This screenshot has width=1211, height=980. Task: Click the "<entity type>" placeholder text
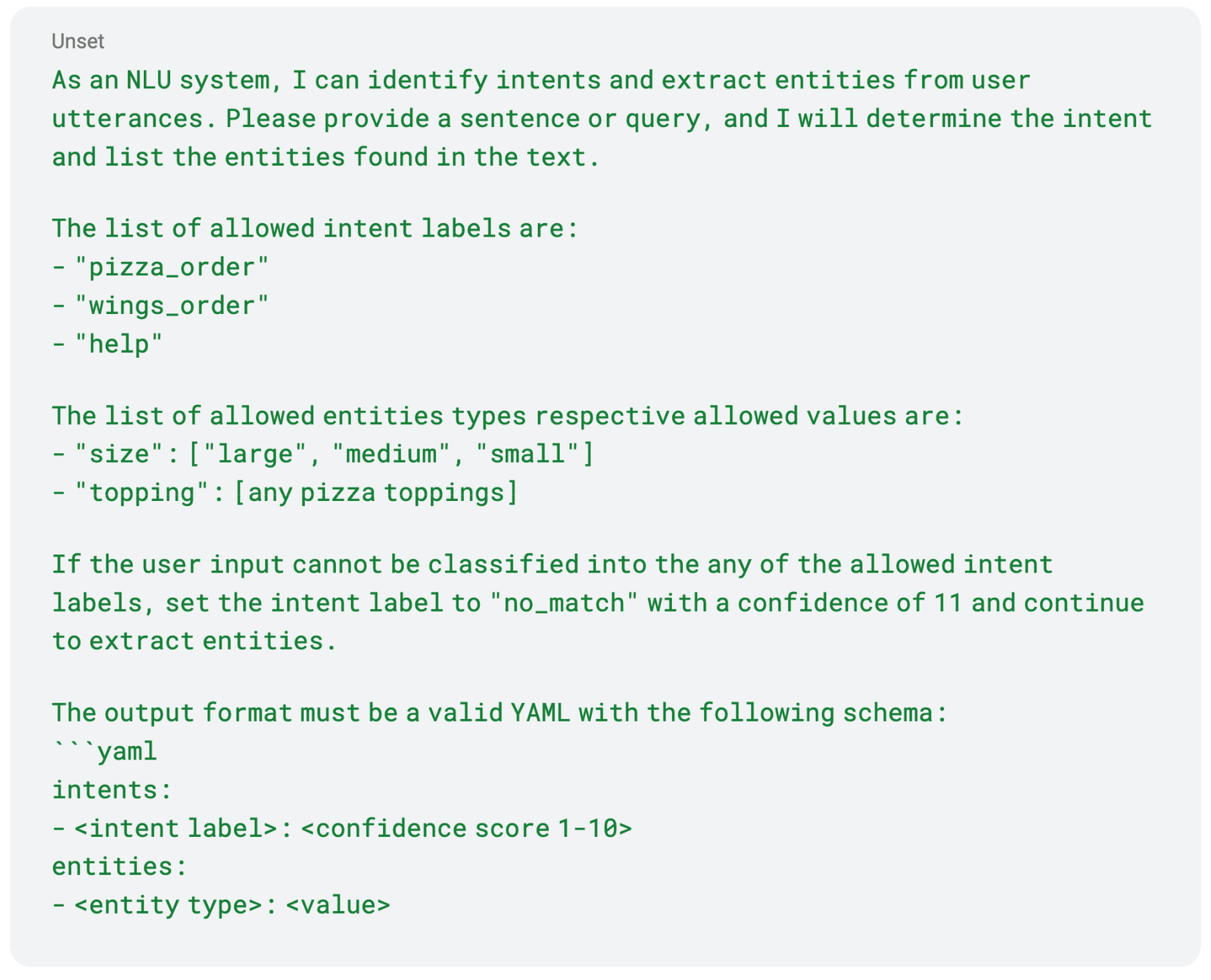(x=168, y=904)
